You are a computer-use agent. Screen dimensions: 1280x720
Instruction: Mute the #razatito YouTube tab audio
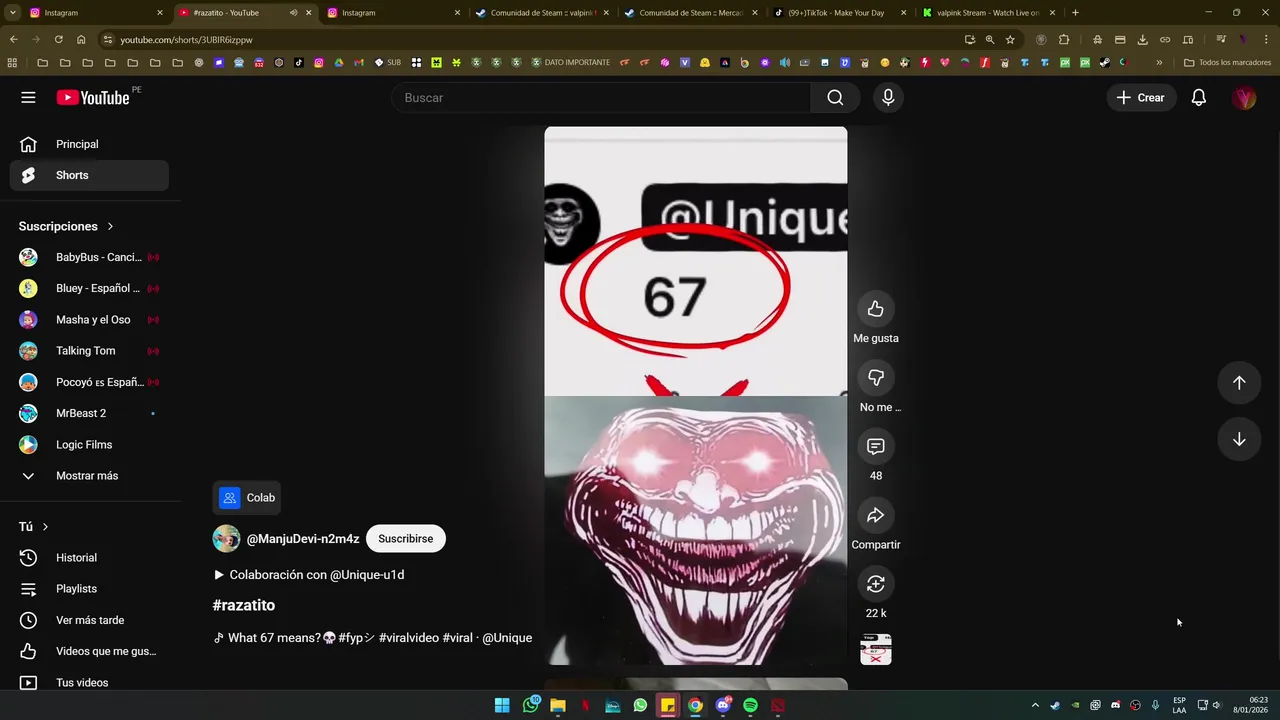click(x=293, y=13)
